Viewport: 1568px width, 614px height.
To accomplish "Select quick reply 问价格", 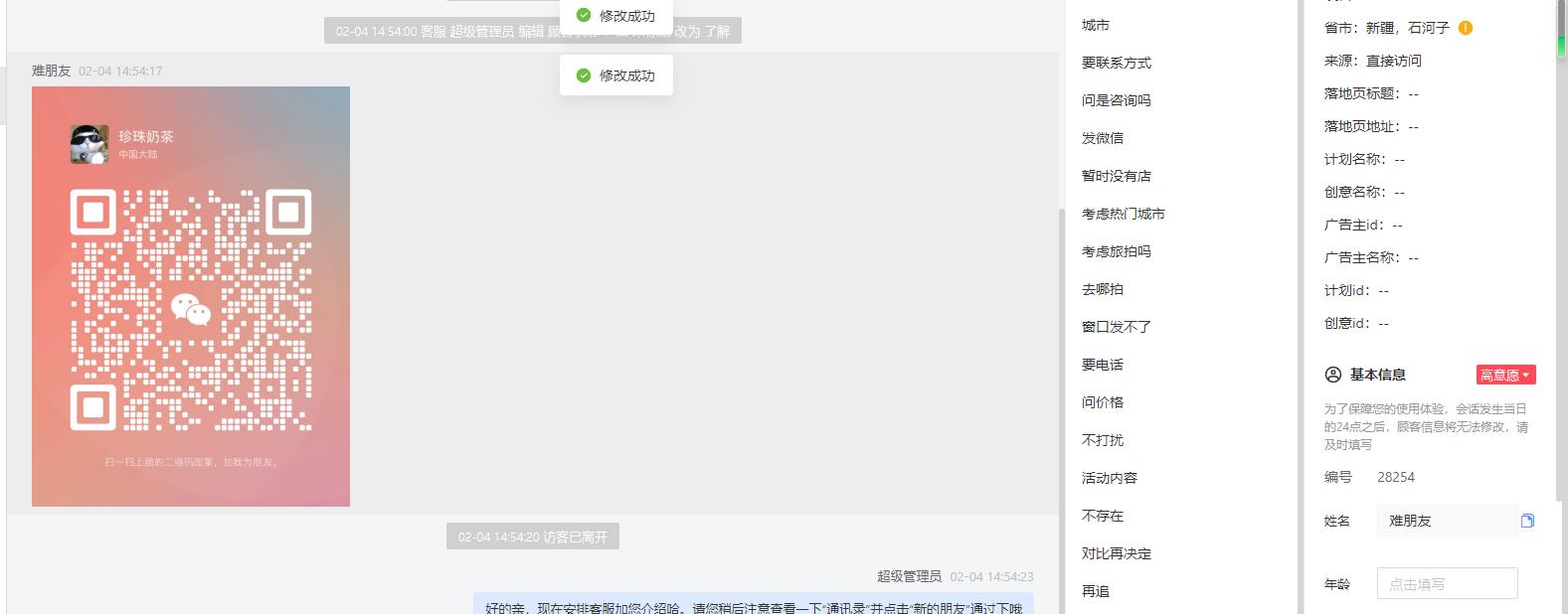I will (x=1103, y=402).
